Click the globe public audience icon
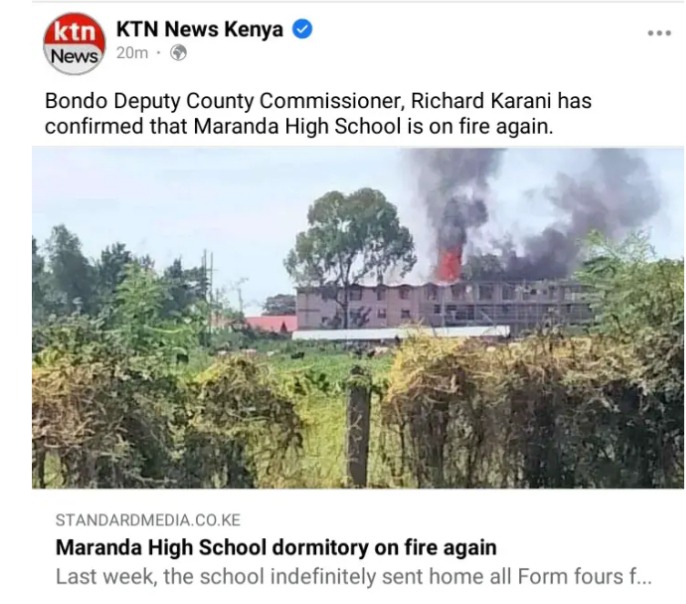686x604 pixels. (178, 53)
